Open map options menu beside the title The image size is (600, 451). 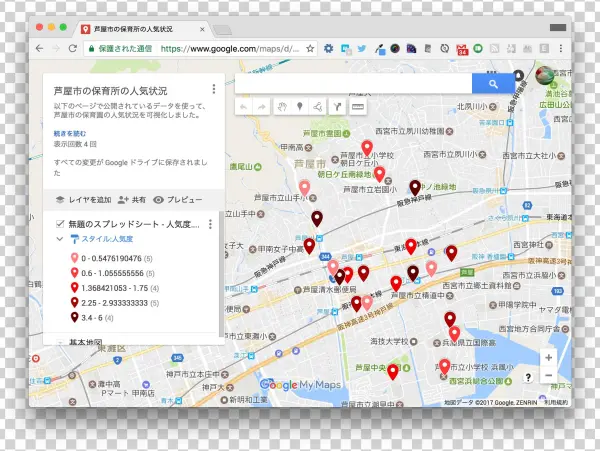214,89
